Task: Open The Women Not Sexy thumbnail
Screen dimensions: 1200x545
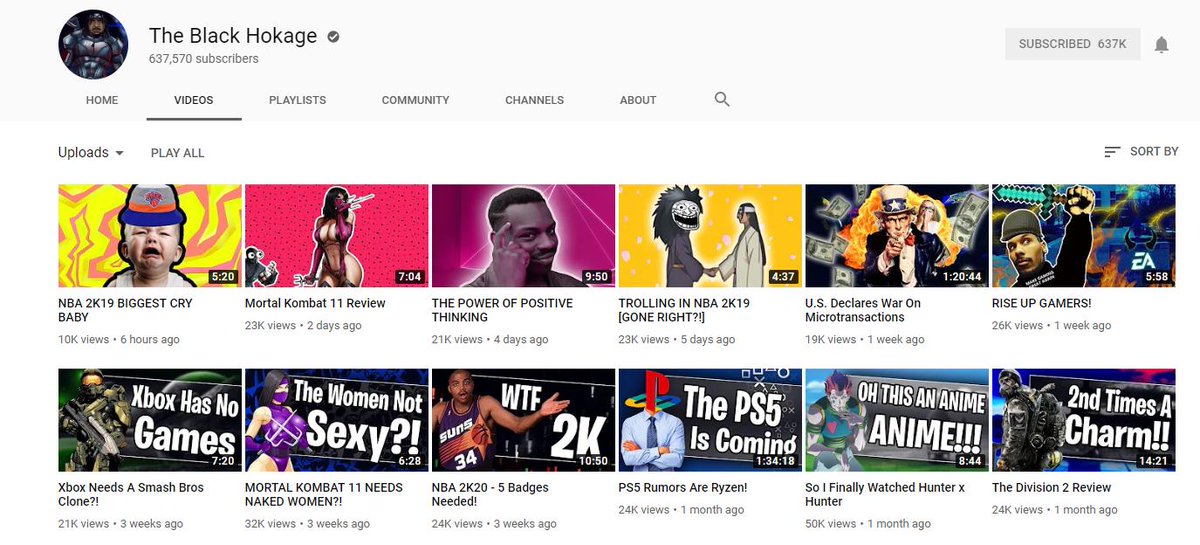Action: coord(337,420)
